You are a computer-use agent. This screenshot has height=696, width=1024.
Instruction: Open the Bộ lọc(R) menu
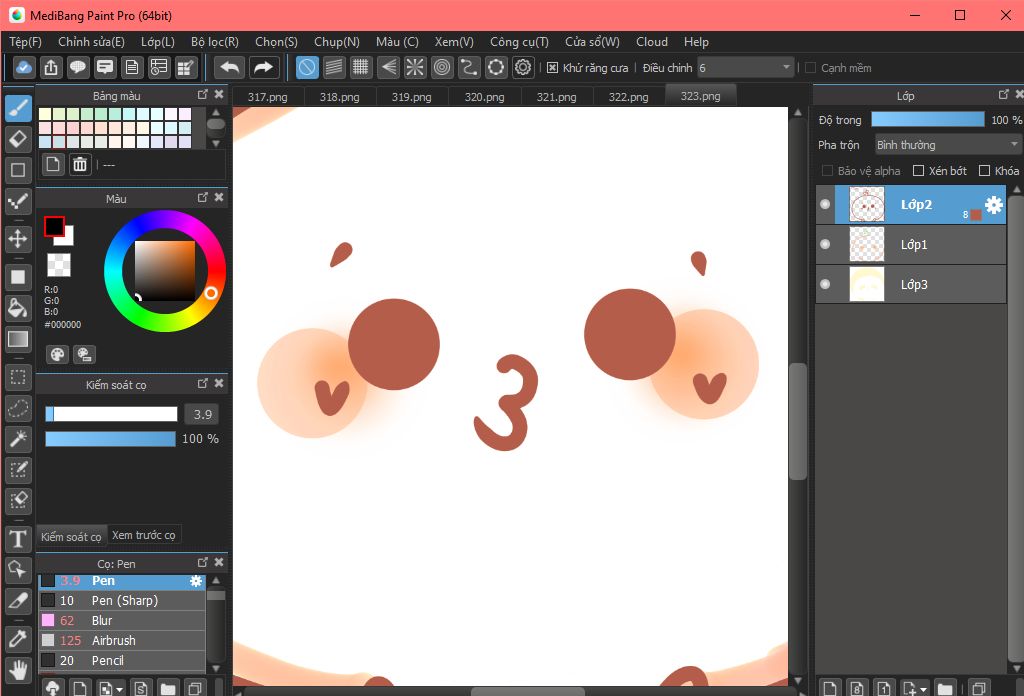[215, 42]
